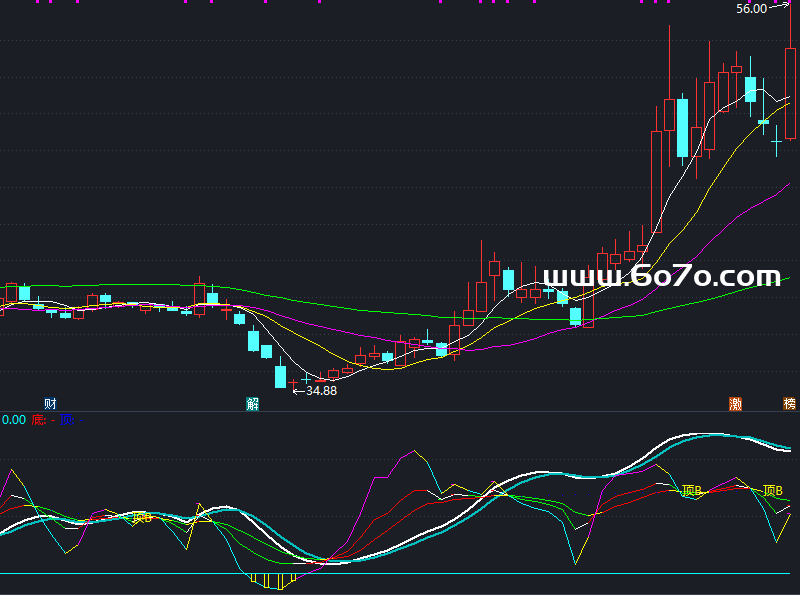The height and width of the screenshot is (595, 800).
Task: Open the 财 financial event marker
Action: 50,404
